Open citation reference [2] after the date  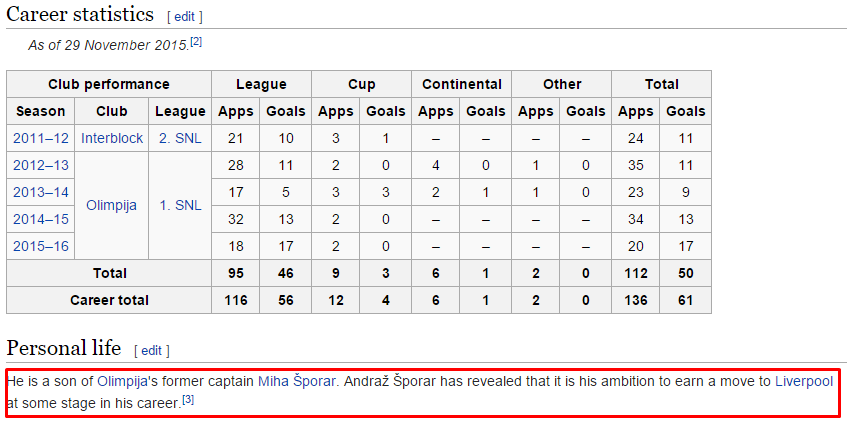coord(197,42)
